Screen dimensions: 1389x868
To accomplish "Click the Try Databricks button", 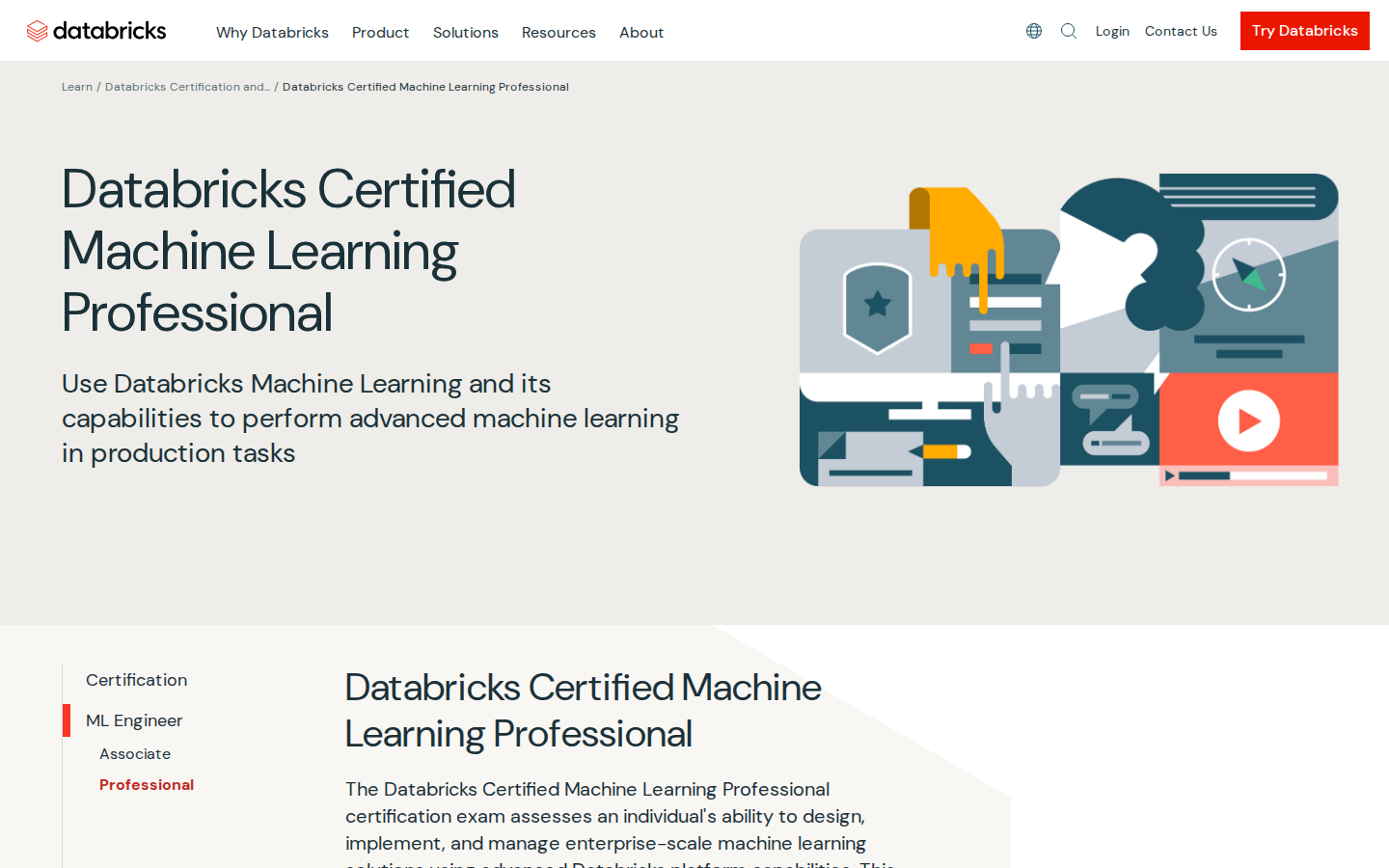I will tap(1304, 31).
